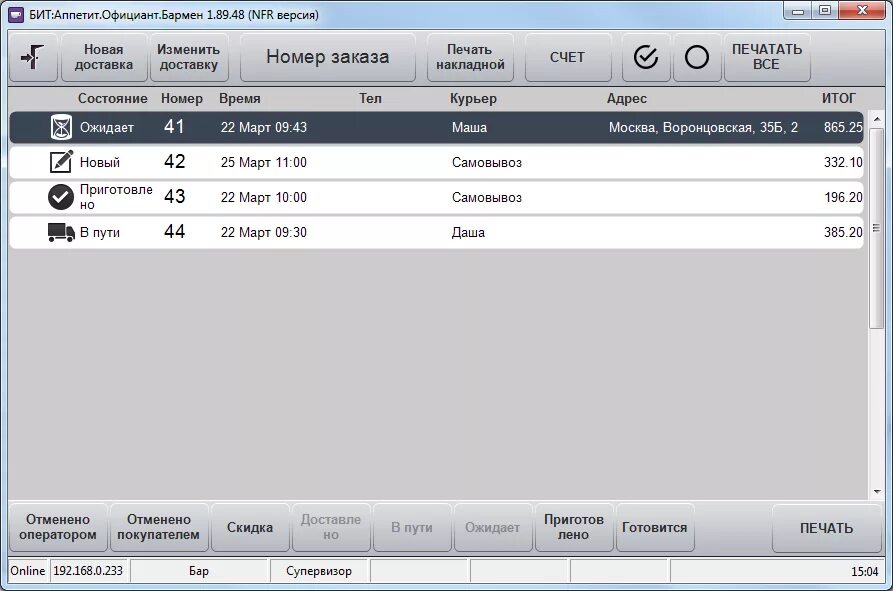The height and width of the screenshot is (591, 893).
Task: Click scrollbar down arrow of order list
Action: (876, 491)
